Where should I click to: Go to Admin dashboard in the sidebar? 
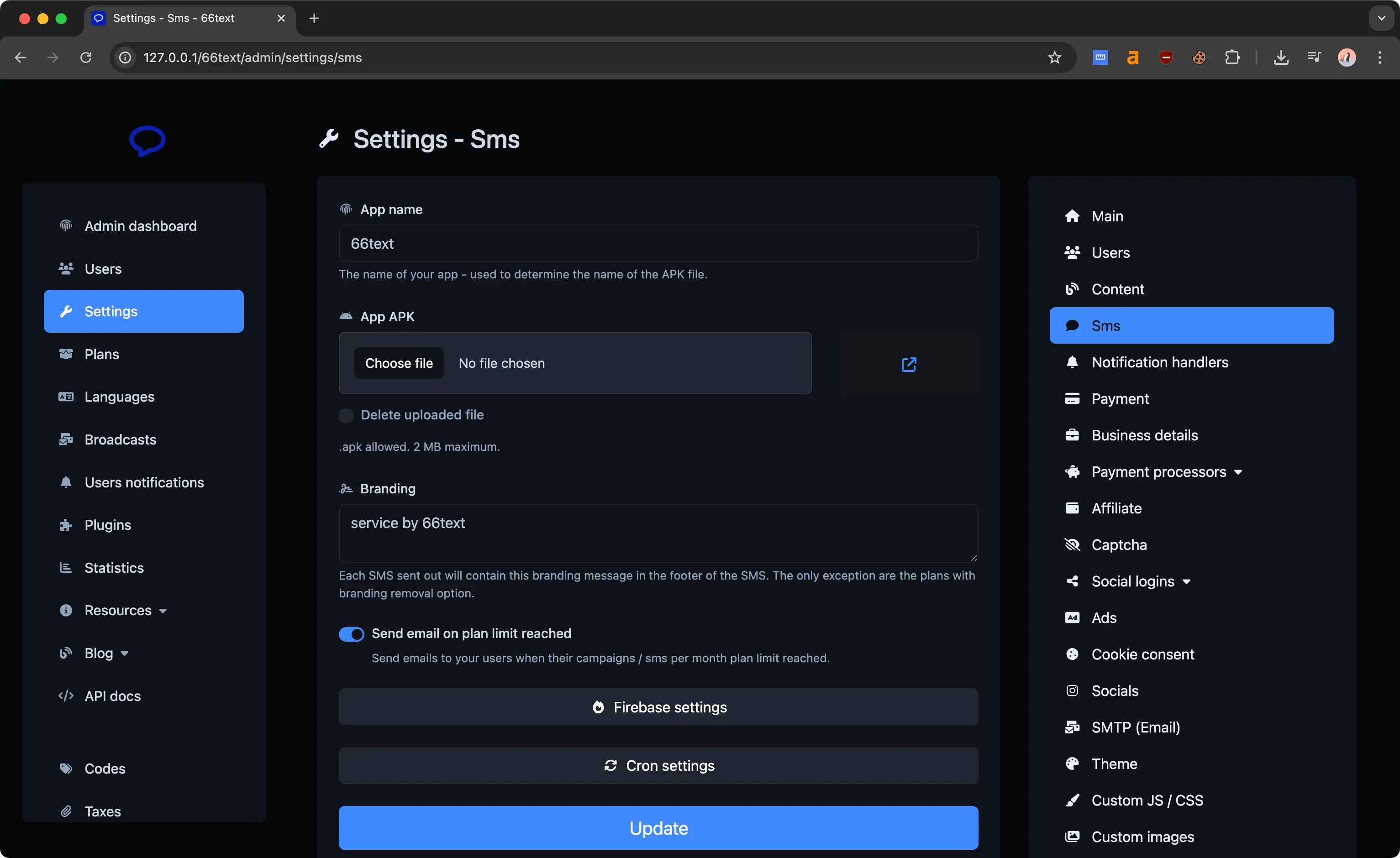tap(140, 226)
